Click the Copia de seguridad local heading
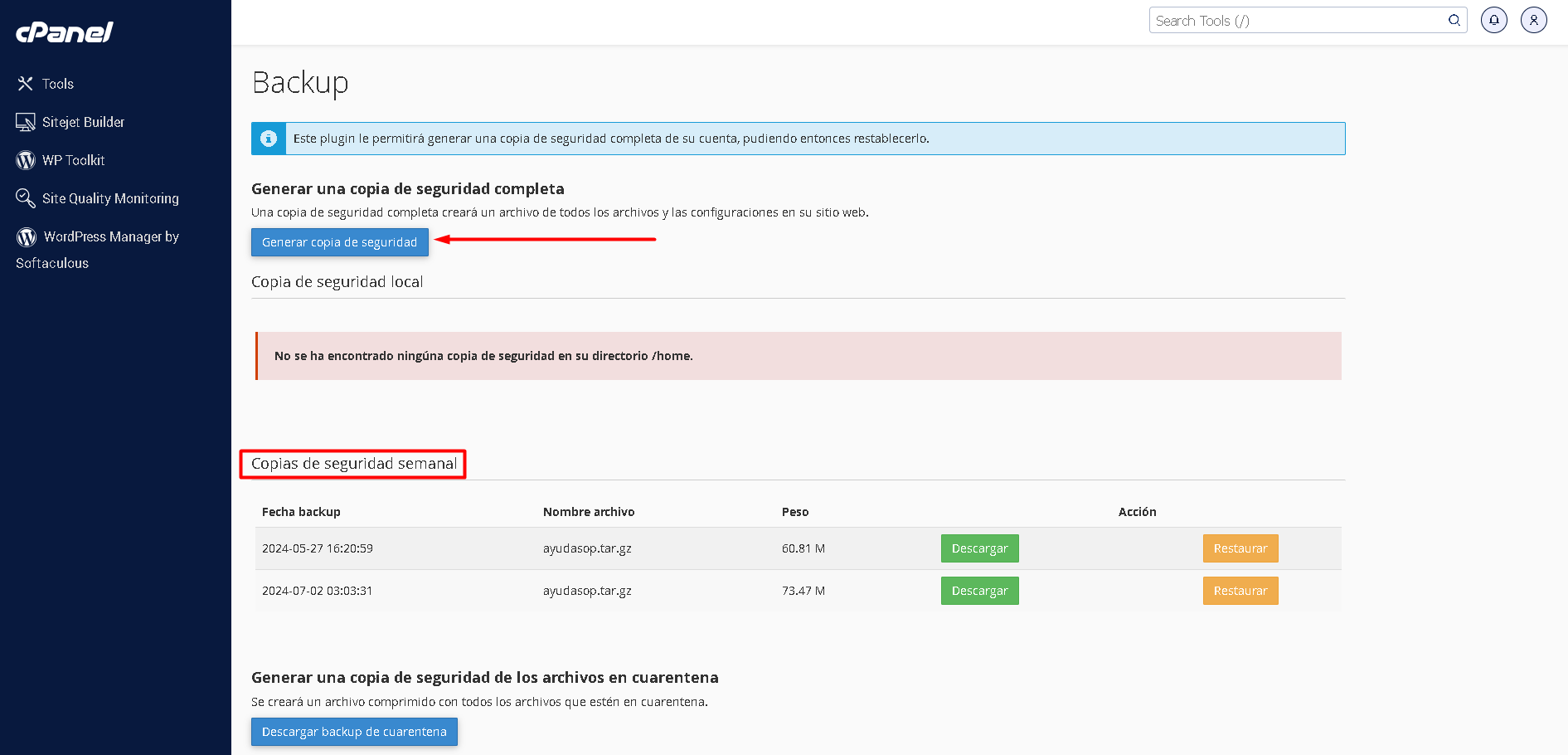The height and width of the screenshot is (755, 1568). point(337,282)
